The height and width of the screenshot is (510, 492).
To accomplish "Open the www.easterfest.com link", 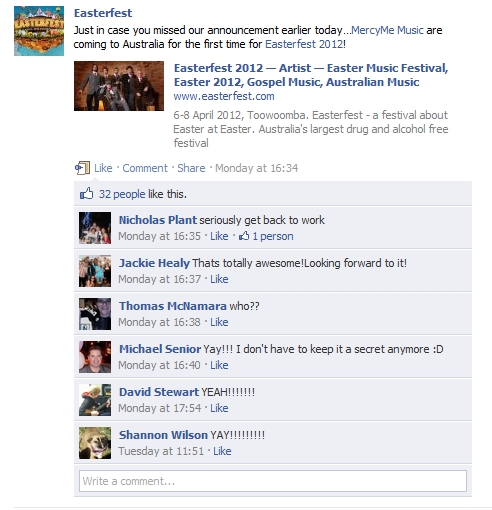I will [224, 96].
